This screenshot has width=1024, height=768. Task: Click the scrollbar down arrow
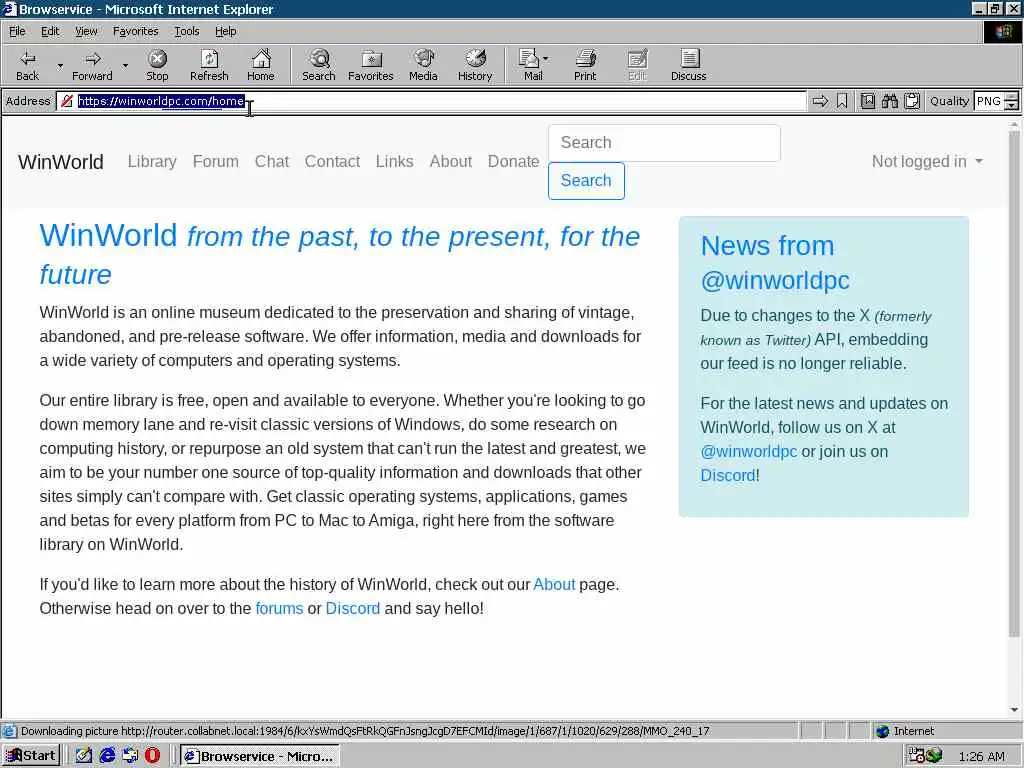tap(1014, 710)
